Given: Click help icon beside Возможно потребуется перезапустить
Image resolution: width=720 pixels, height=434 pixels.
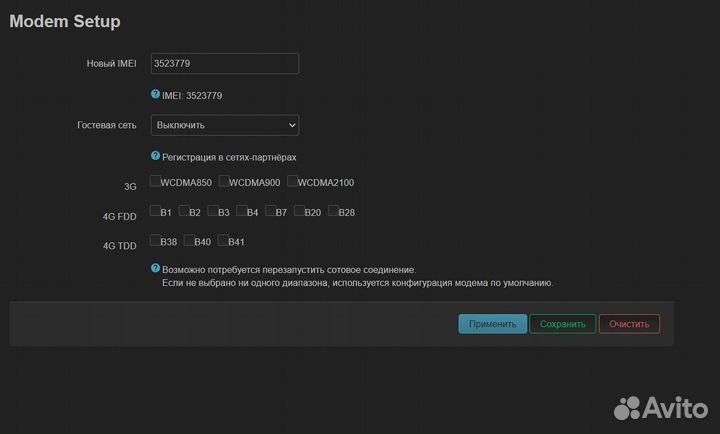Looking at the screenshot, I should (x=155, y=268).
